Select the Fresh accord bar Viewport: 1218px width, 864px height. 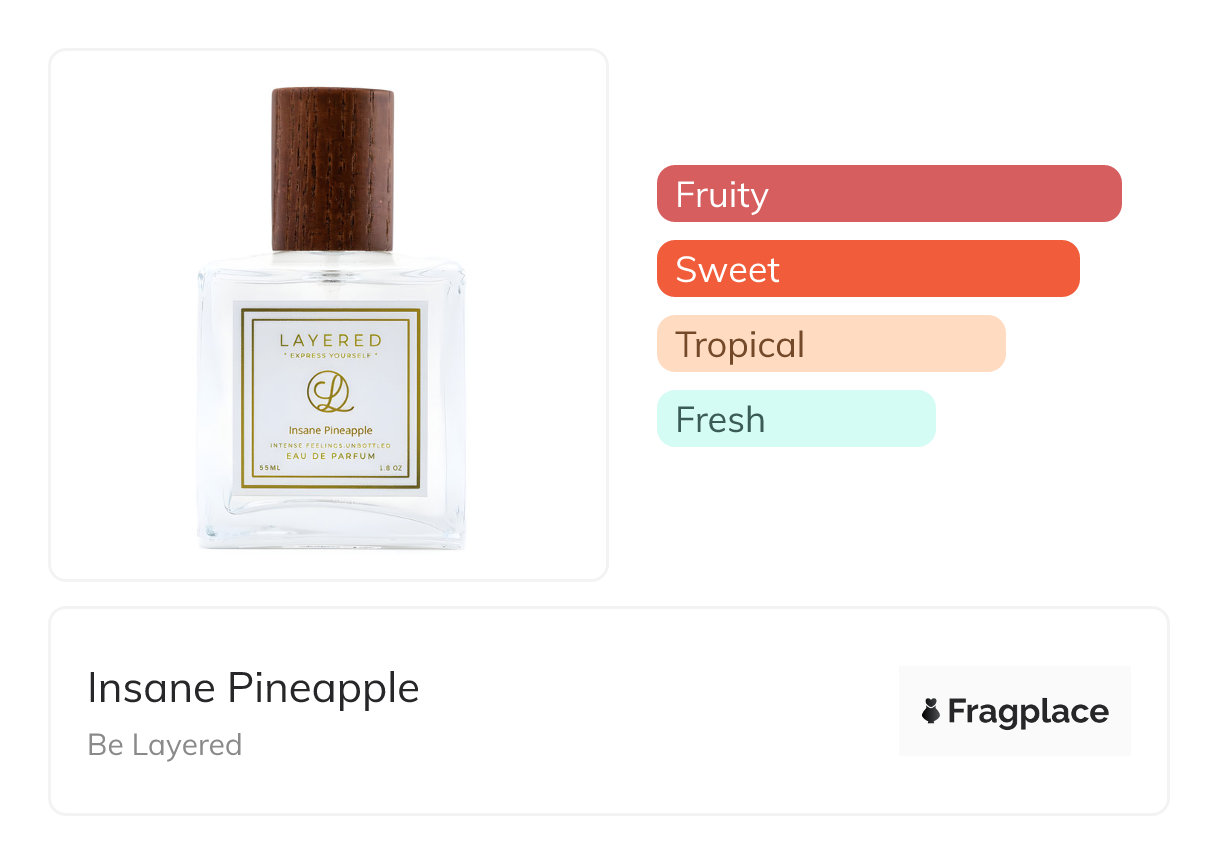point(795,419)
